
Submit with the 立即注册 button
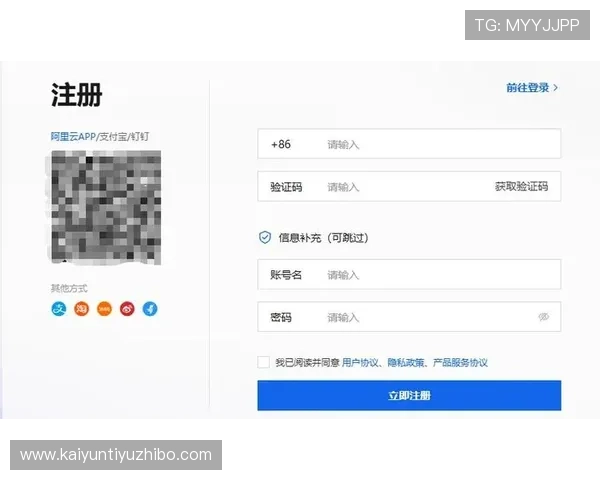coord(409,395)
